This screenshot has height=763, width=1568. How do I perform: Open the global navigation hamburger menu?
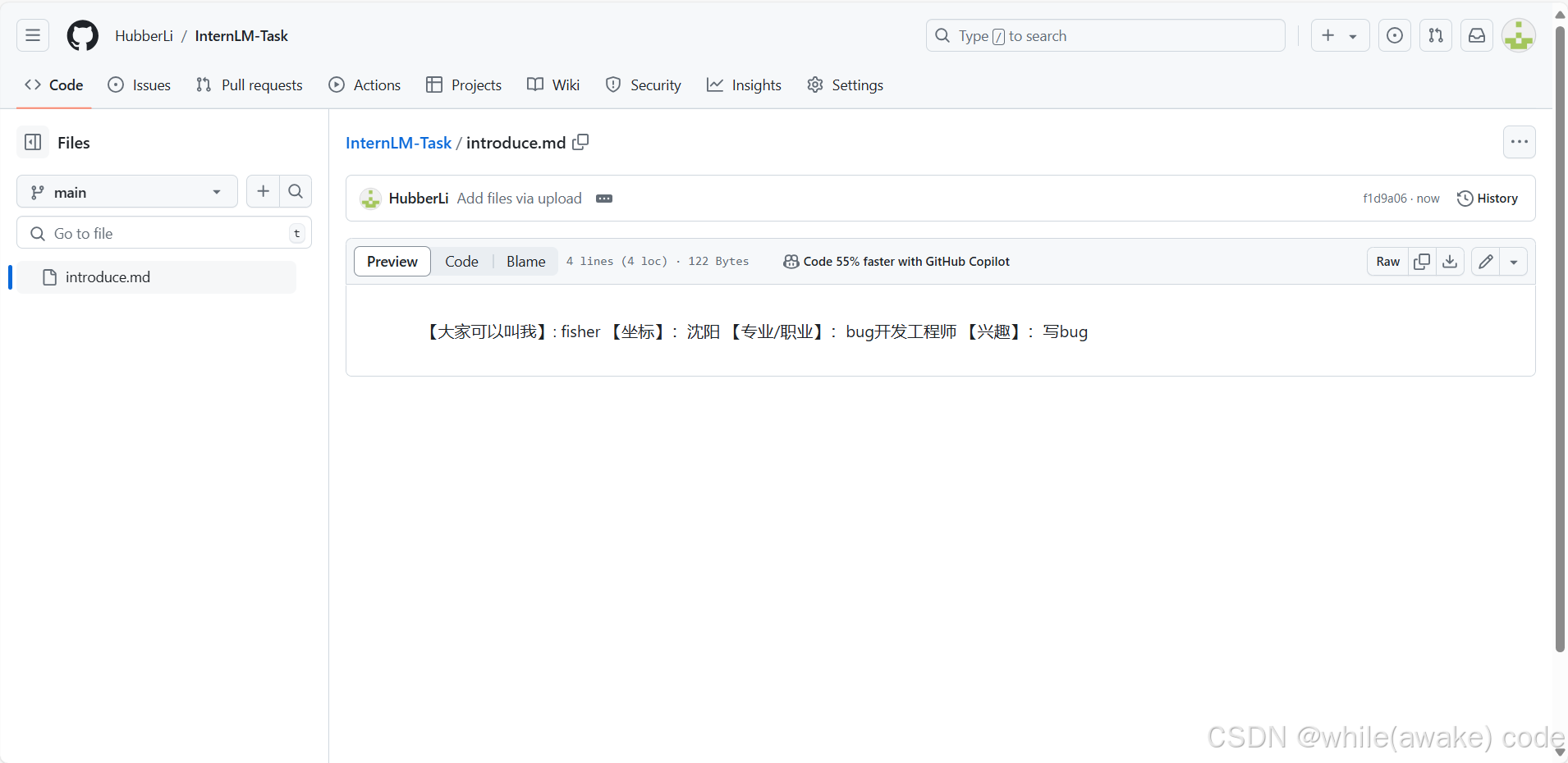(33, 35)
